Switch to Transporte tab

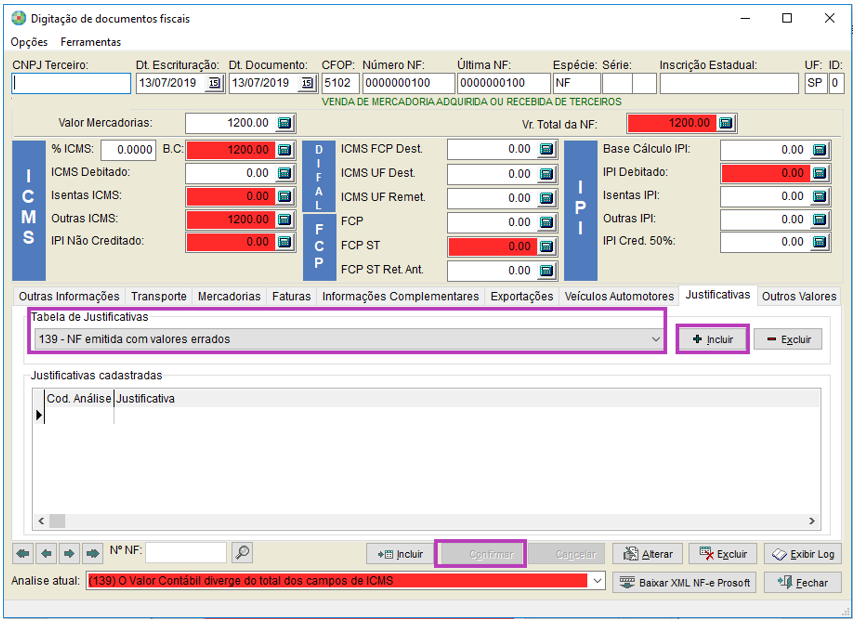[x=159, y=297]
